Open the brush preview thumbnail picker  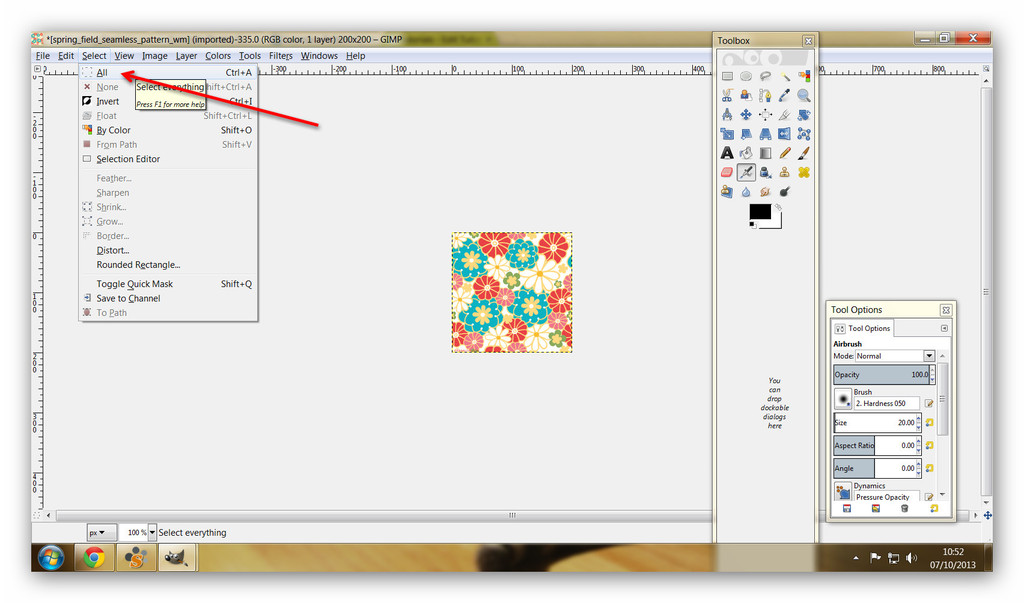[x=843, y=399]
